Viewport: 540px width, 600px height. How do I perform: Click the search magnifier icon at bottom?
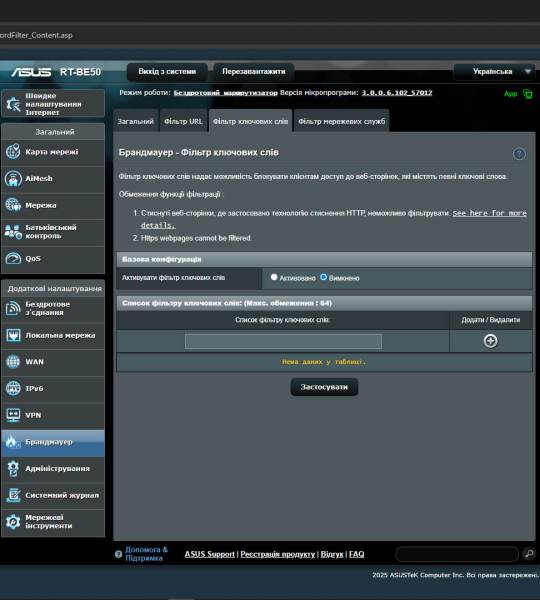(529, 553)
